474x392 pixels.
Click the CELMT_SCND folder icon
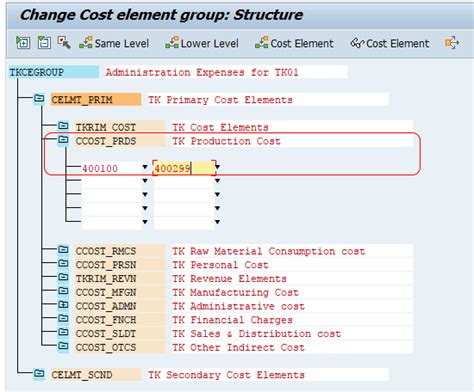pyautogui.click(x=39, y=374)
